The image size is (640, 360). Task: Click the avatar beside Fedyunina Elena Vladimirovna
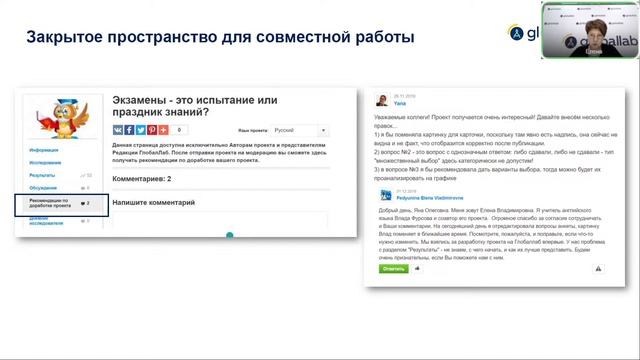(x=386, y=195)
